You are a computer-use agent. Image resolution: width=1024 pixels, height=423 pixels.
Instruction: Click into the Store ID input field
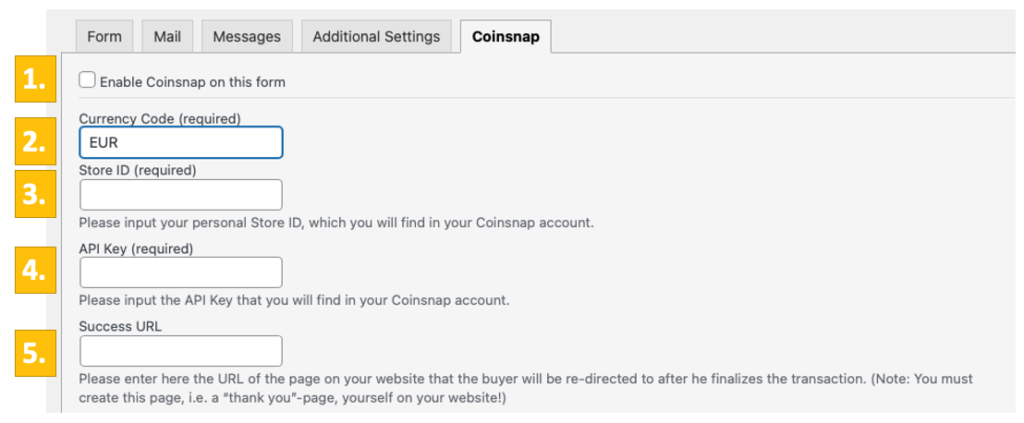181,195
